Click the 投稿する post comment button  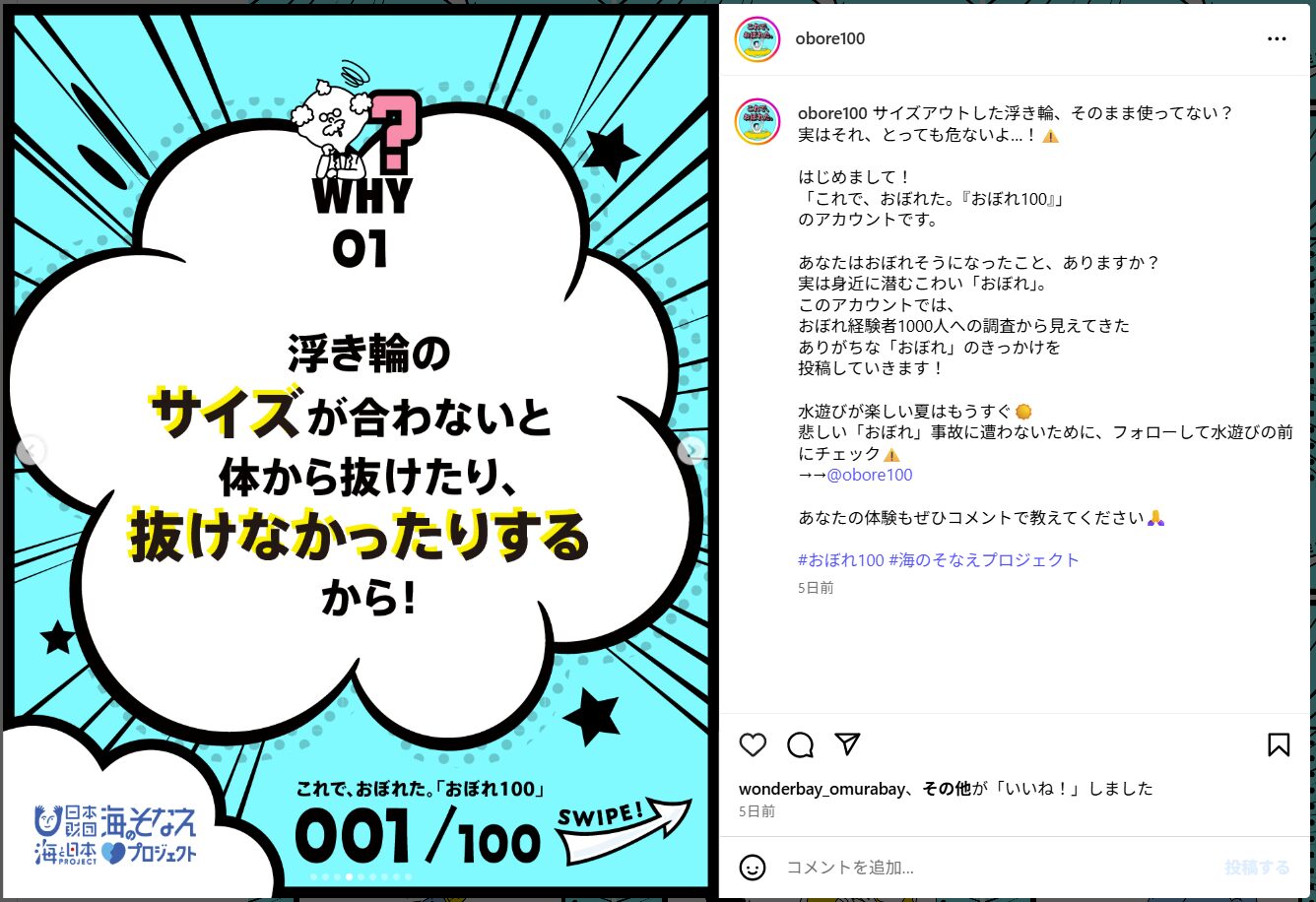pyautogui.click(x=1257, y=868)
